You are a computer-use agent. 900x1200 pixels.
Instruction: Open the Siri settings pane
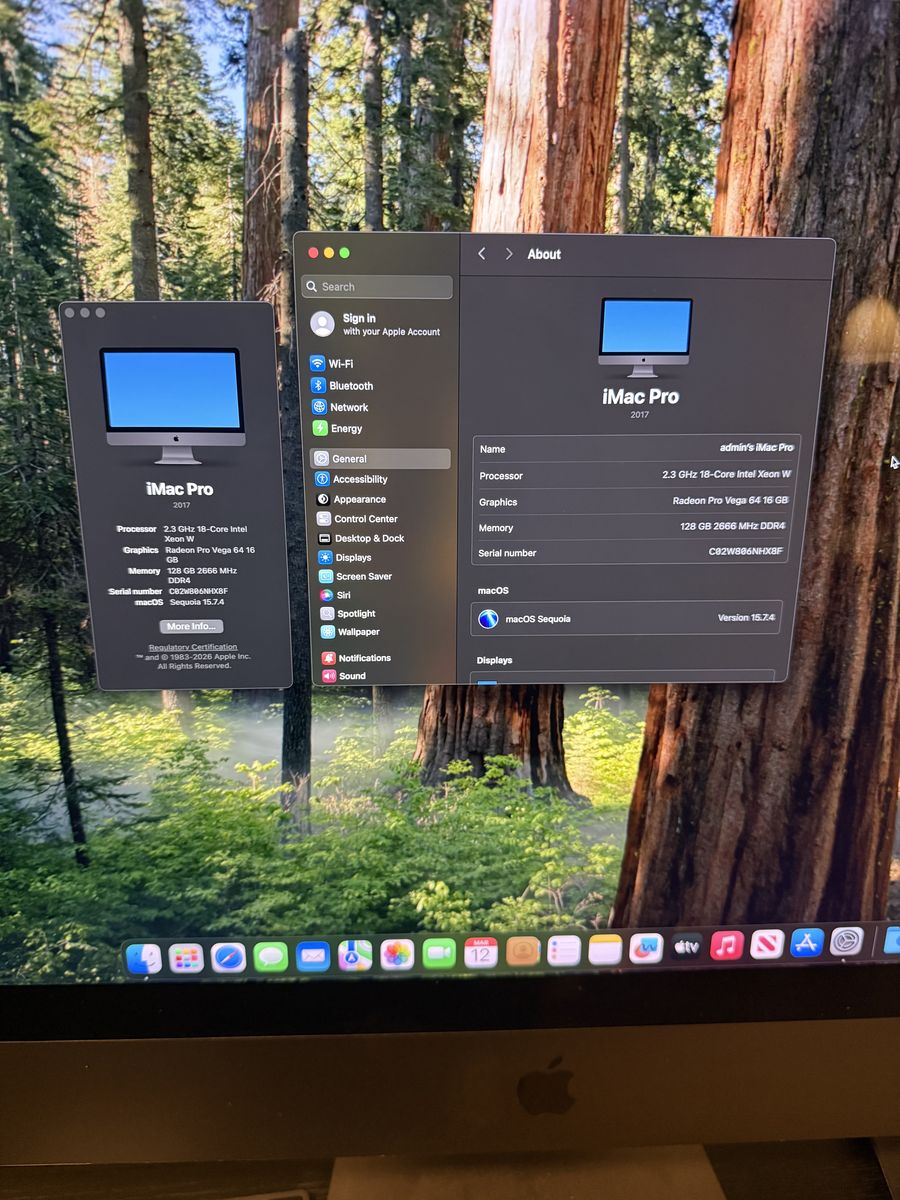point(343,595)
